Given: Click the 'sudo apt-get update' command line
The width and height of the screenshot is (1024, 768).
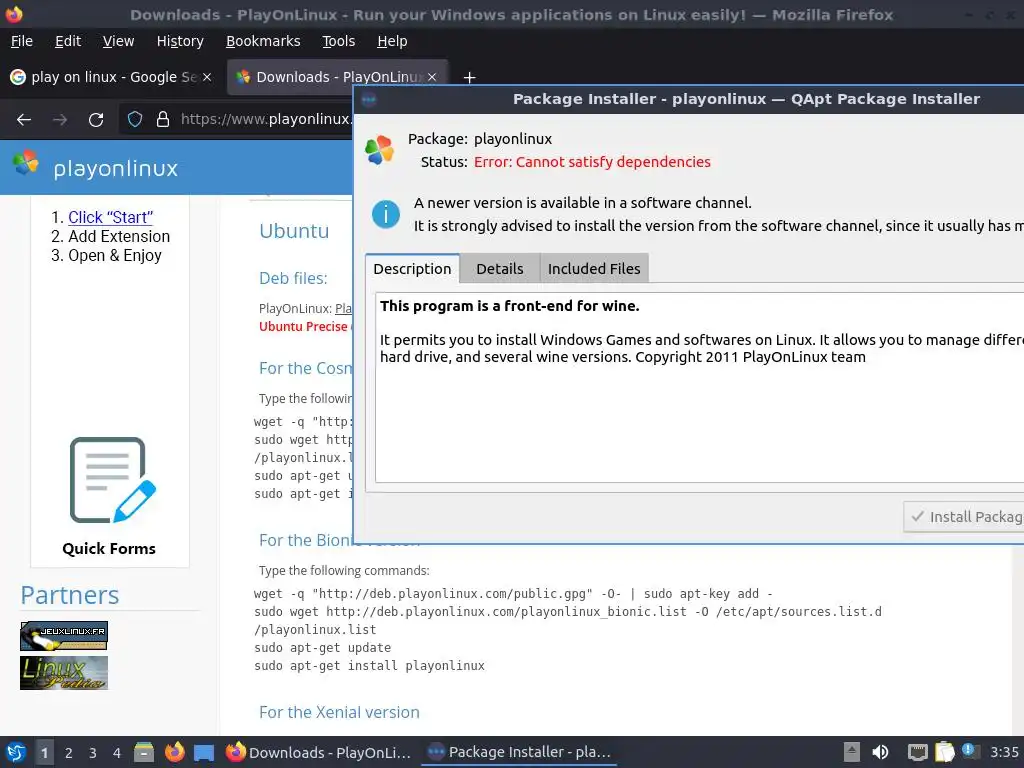Looking at the screenshot, I should point(323,648).
